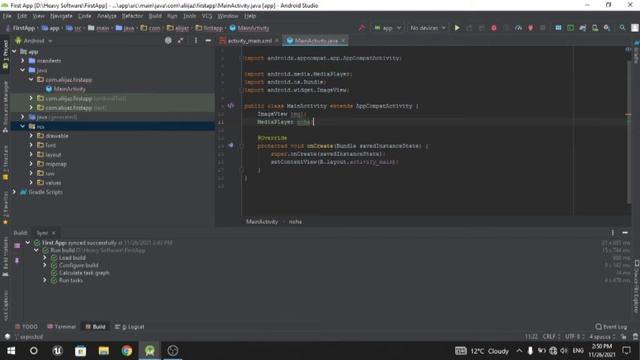Viewport: 640px width, 360px height.
Task: Click the Debug app bug icon
Action: tap(494, 28)
